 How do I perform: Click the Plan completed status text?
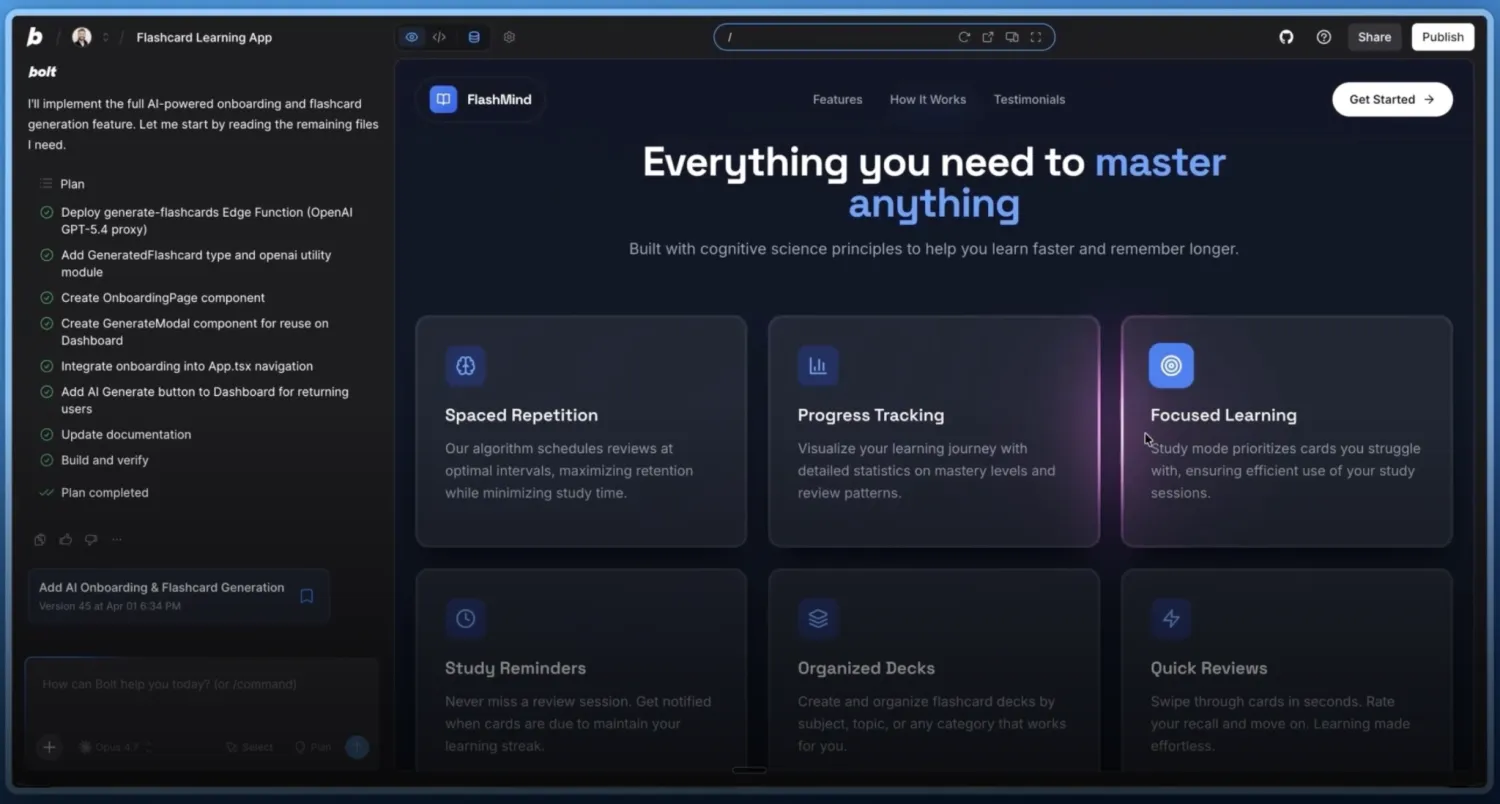coord(104,493)
